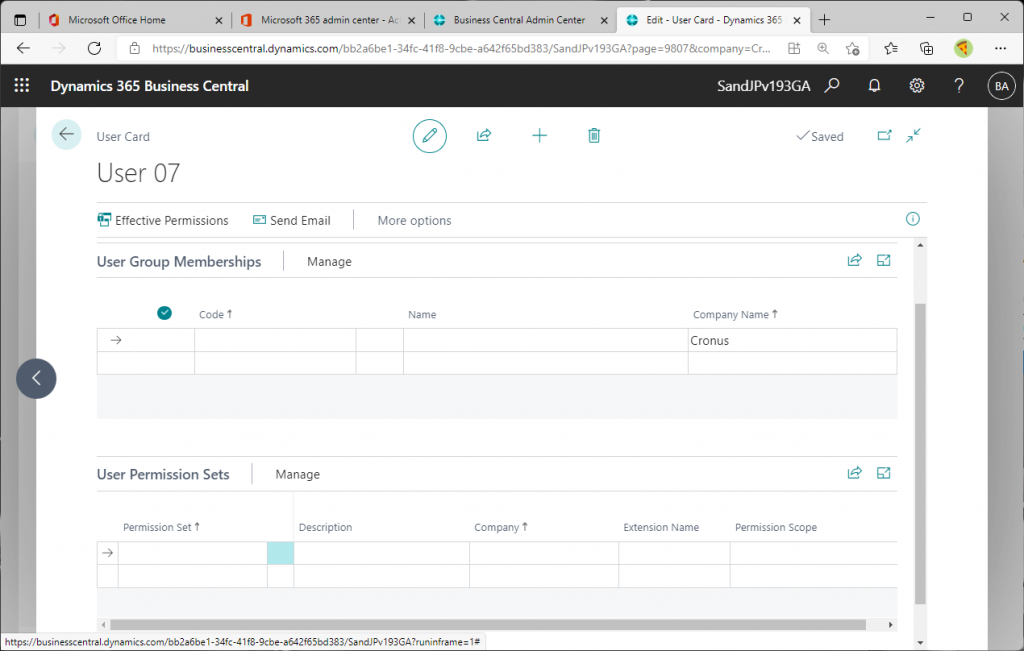Show the FactBox info pane icon
The width and height of the screenshot is (1024, 651).
[912, 219]
